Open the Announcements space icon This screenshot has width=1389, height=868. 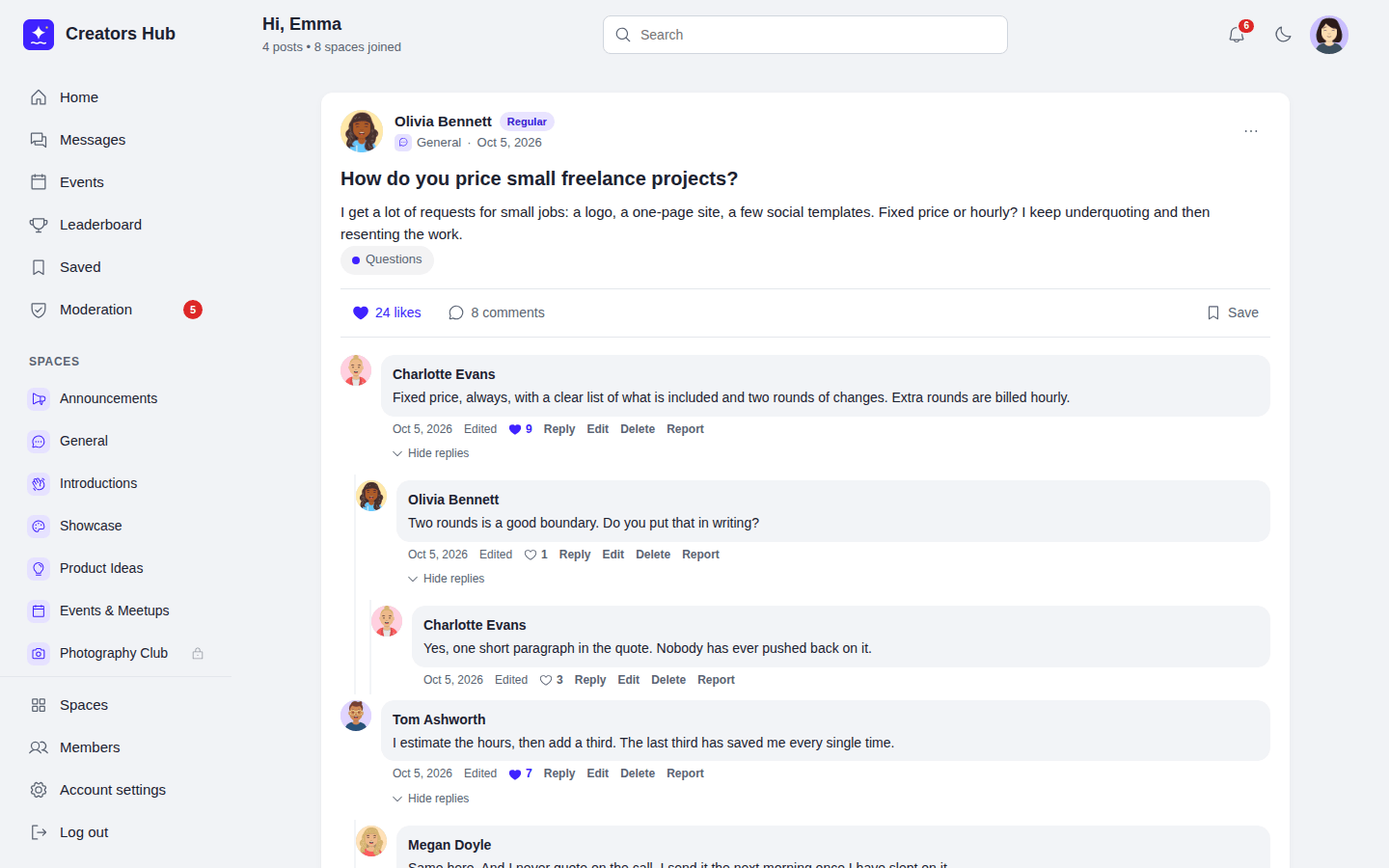pyautogui.click(x=39, y=398)
